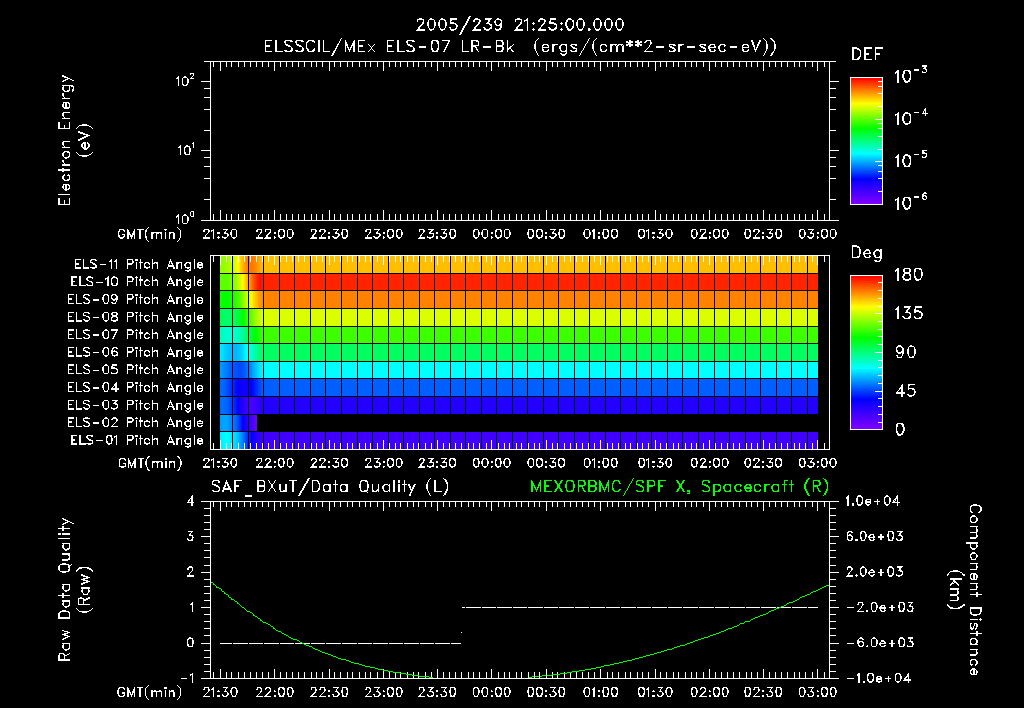The image size is (1024, 708).
Task: Click GMT(min) label under the energy panel
Action: [x=150, y=234]
